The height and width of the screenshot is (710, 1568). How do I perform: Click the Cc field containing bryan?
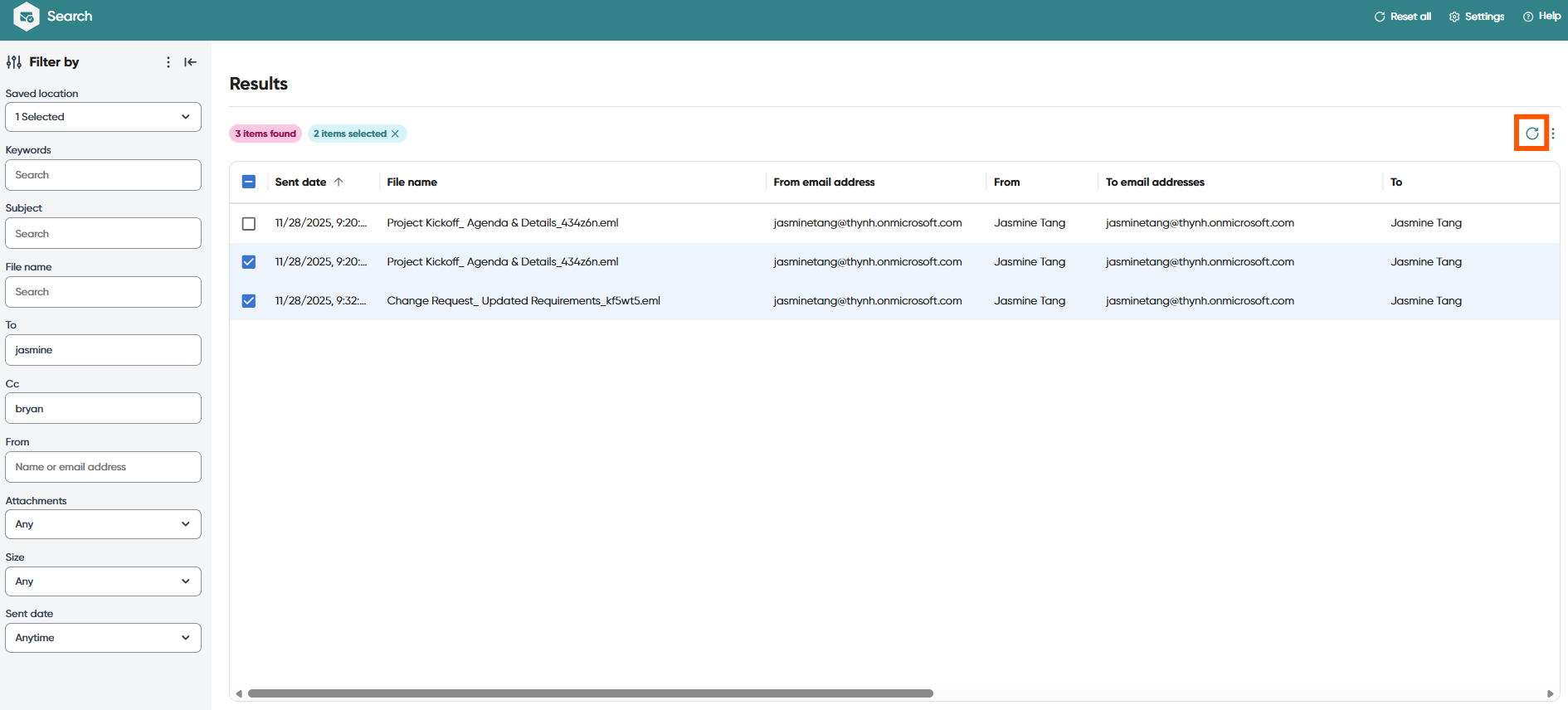tap(103, 408)
